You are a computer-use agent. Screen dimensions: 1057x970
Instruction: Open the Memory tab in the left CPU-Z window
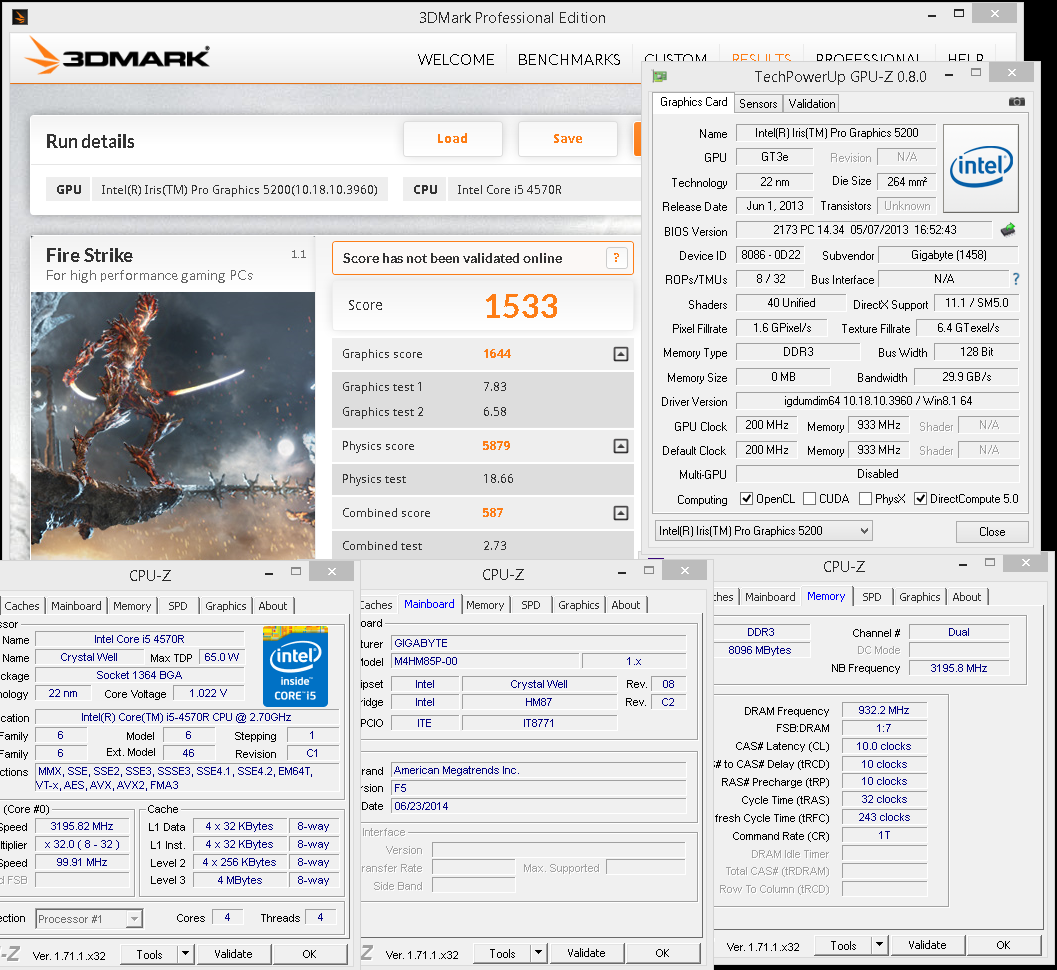tap(132, 606)
